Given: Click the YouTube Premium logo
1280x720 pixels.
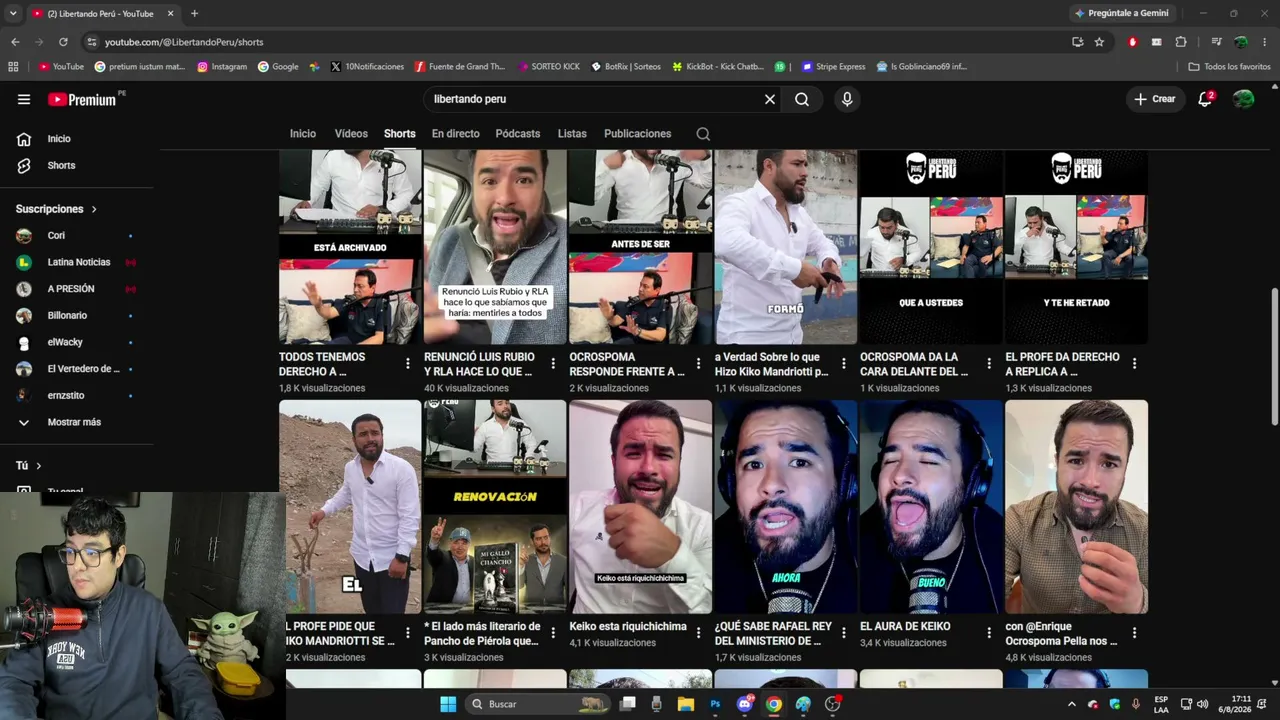Looking at the screenshot, I should (82, 99).
